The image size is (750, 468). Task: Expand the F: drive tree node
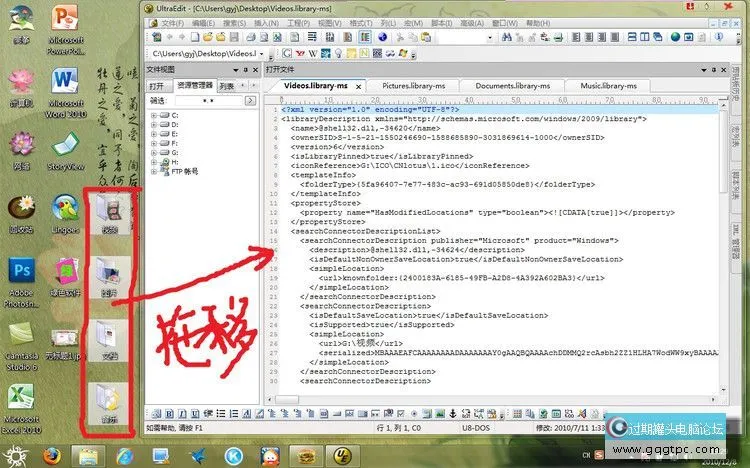pyautogui.click(x=154, y=143)
